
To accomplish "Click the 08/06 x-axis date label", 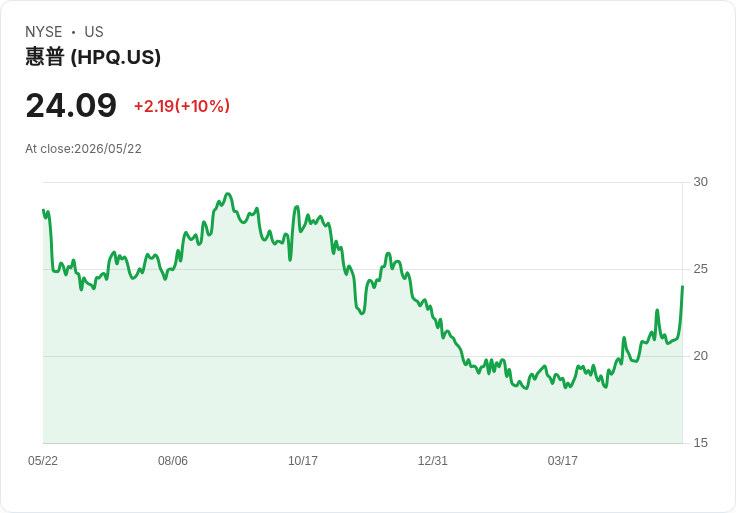I will (x=173, y=460).
